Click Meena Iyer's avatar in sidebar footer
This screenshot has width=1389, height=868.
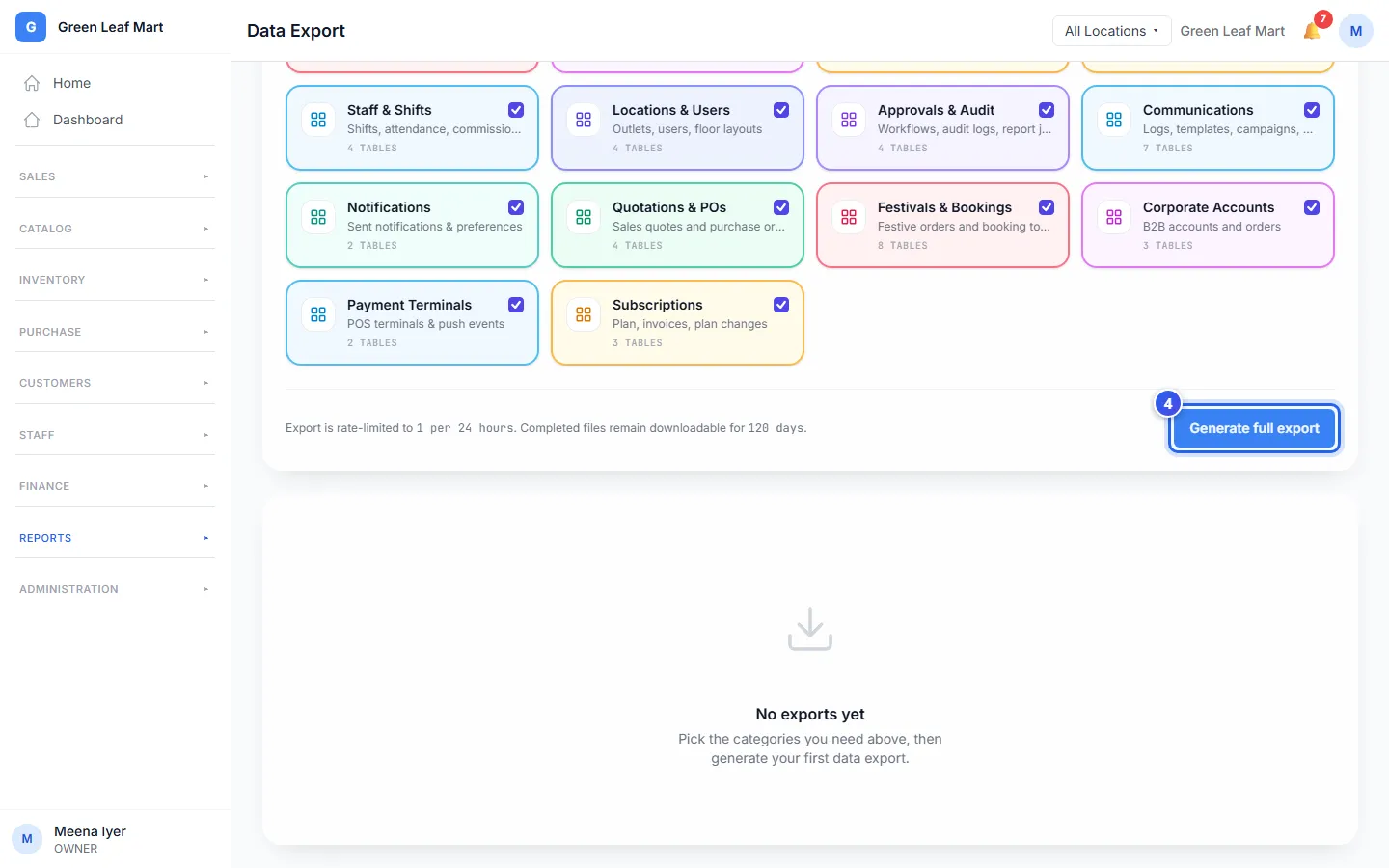coord(27,839)
